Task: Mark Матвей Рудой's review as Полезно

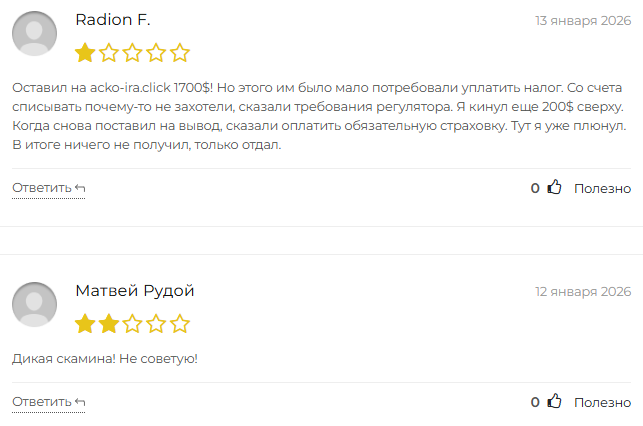Action: point(602,402)
